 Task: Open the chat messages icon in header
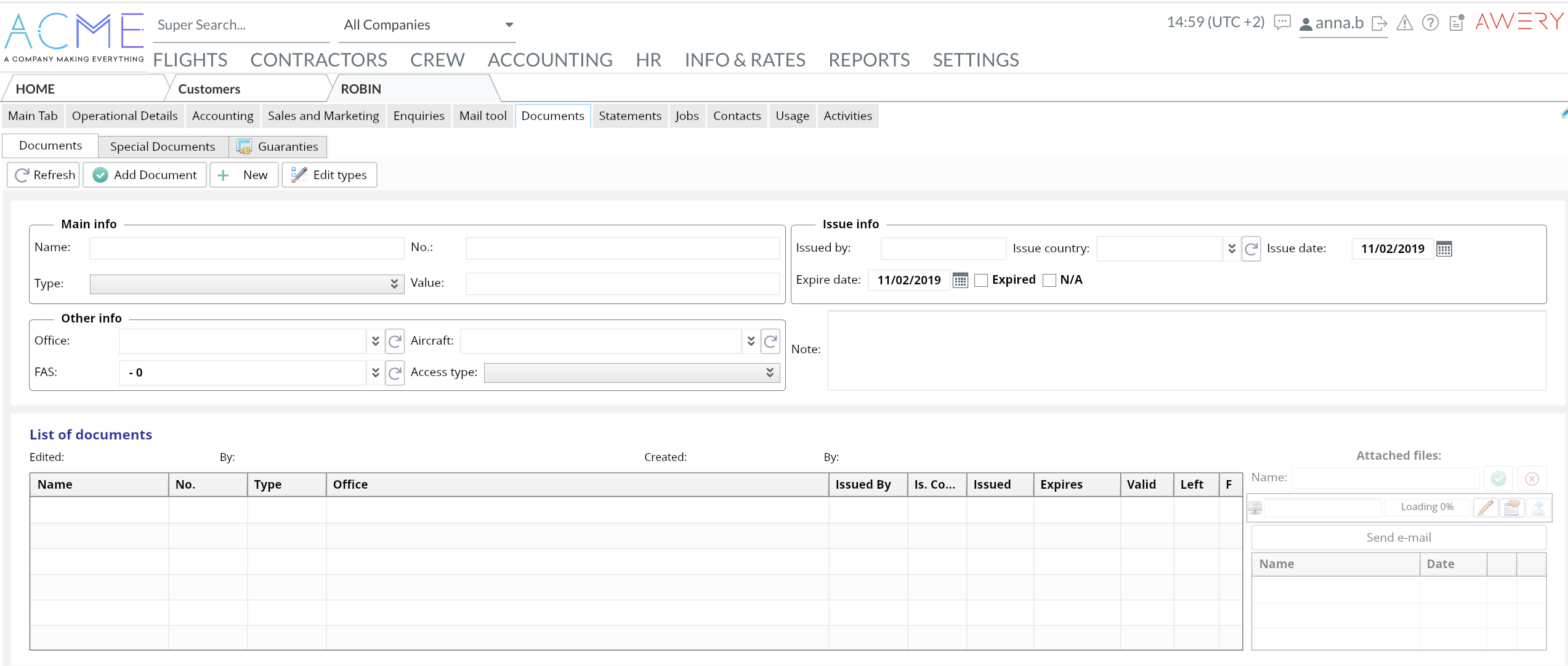pos(1282,23)
